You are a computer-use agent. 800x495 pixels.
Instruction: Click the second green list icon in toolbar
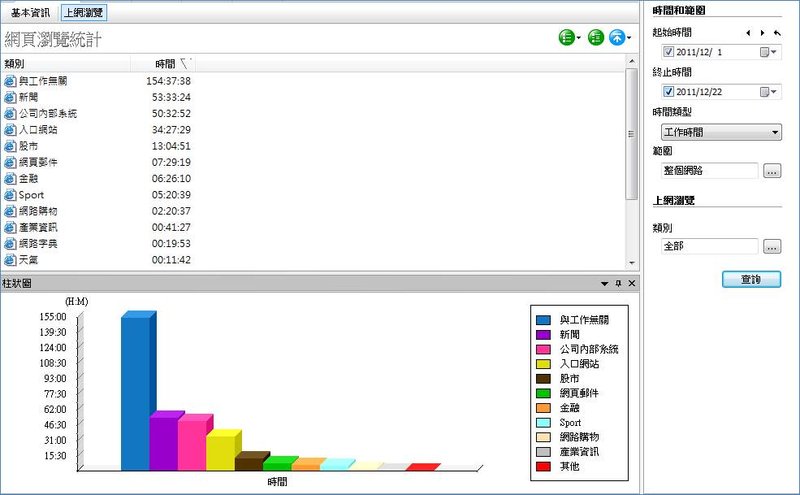tap(596, 38)
